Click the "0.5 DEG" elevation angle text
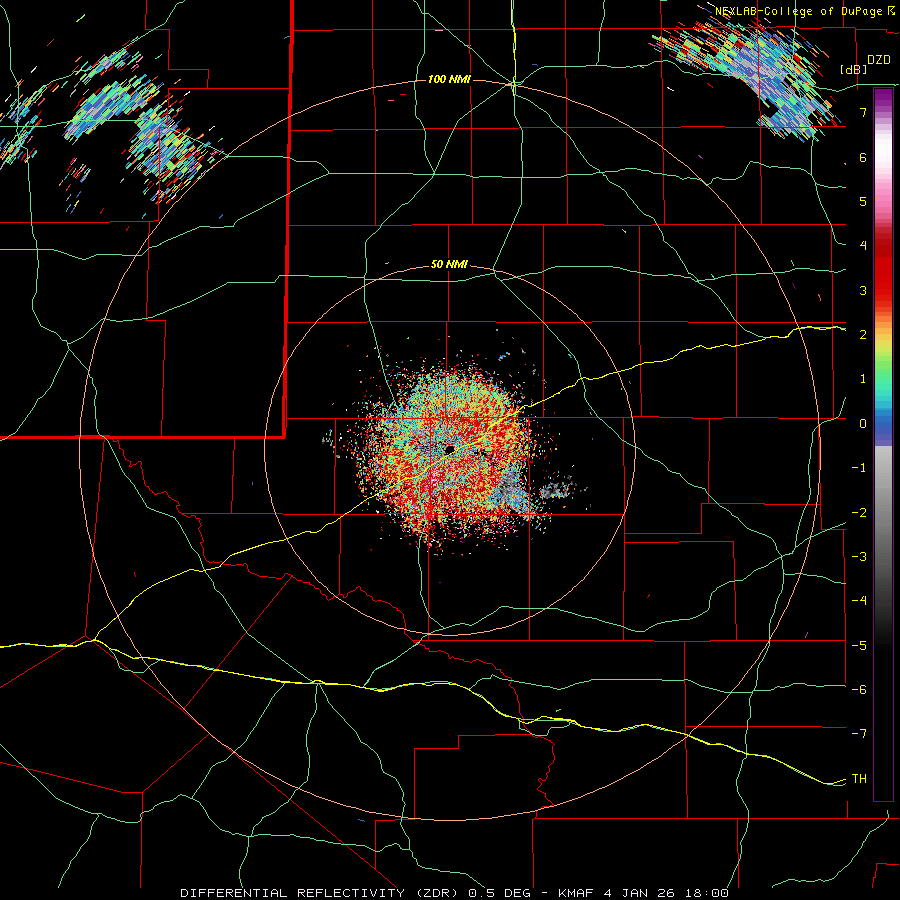The height and width of the screenshot is (900, 900). (499, 893)
